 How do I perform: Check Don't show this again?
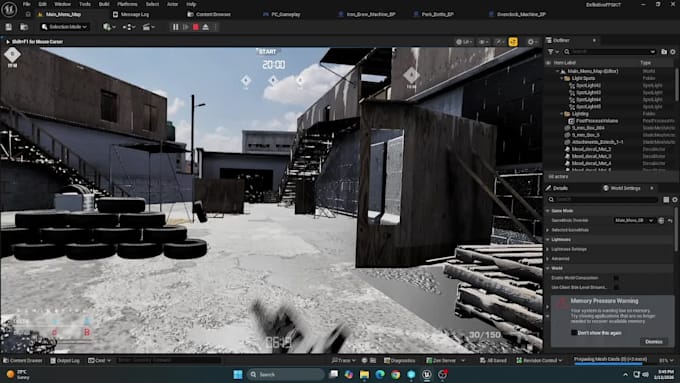574,333
